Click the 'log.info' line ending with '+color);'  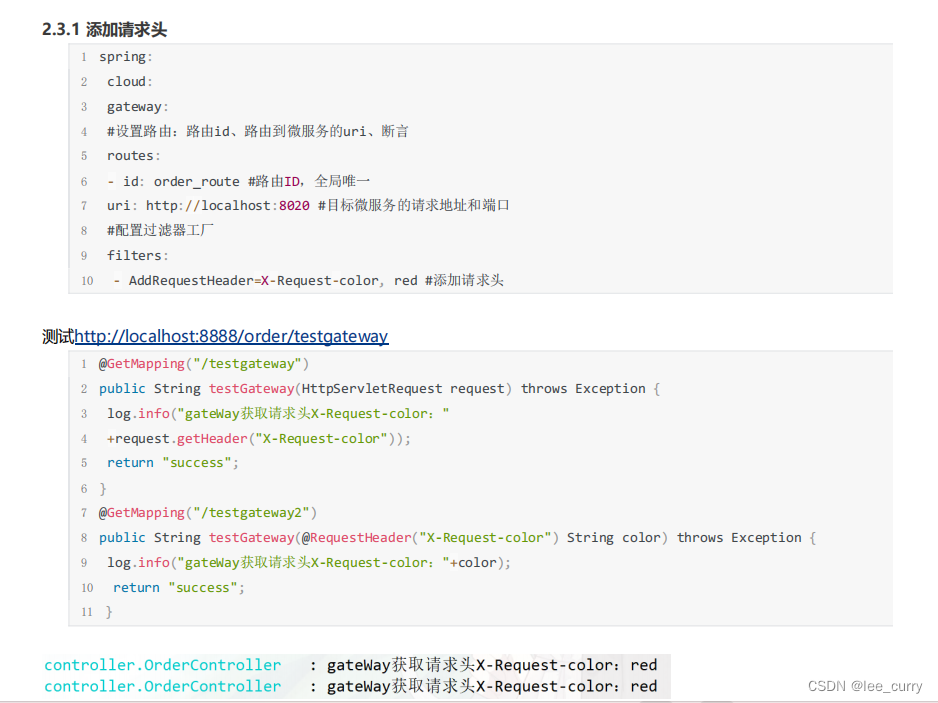[x=309, y=563]
